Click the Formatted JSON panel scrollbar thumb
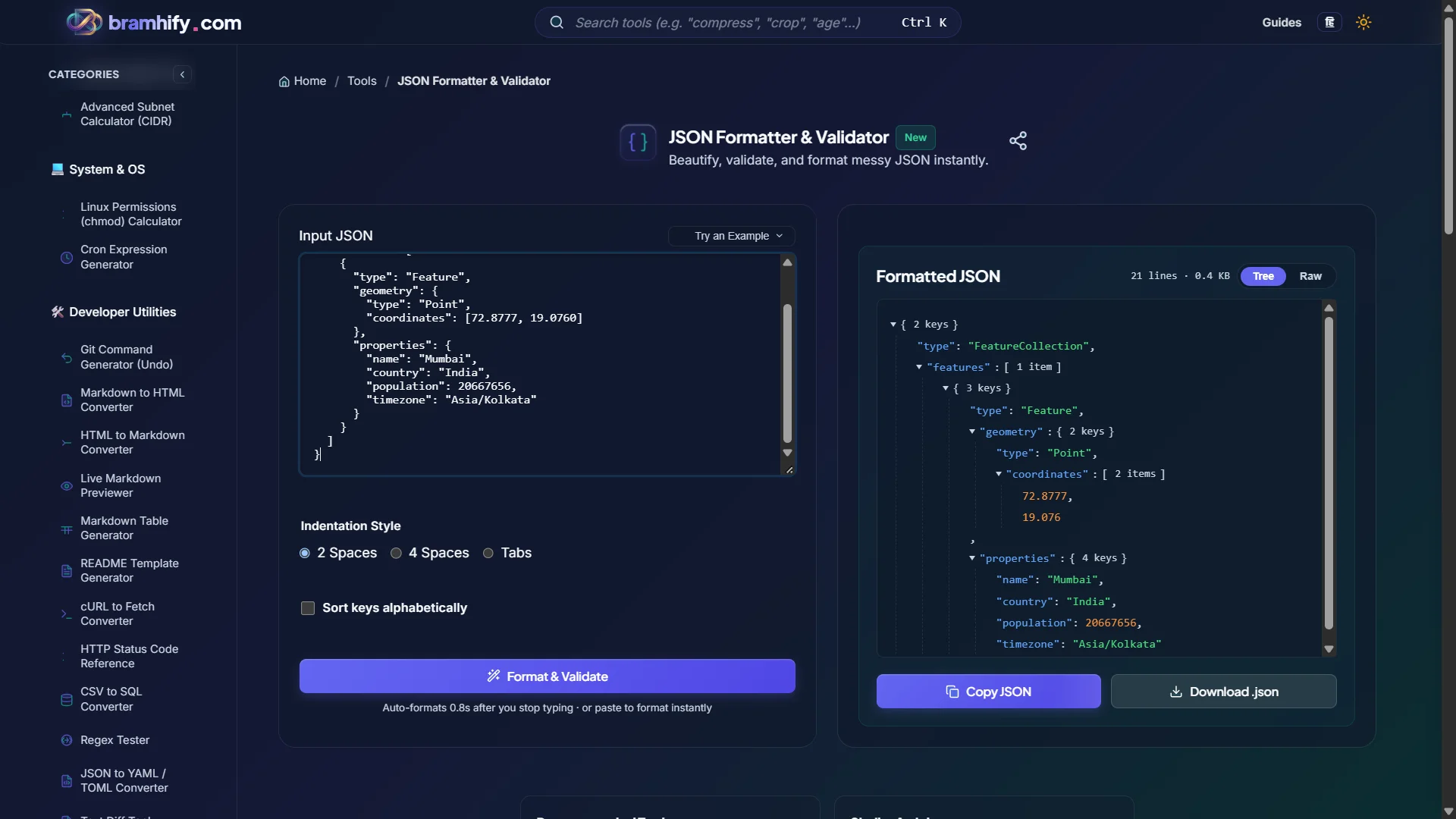The width and height of the screenshot is (1456, 819). 1328,472
